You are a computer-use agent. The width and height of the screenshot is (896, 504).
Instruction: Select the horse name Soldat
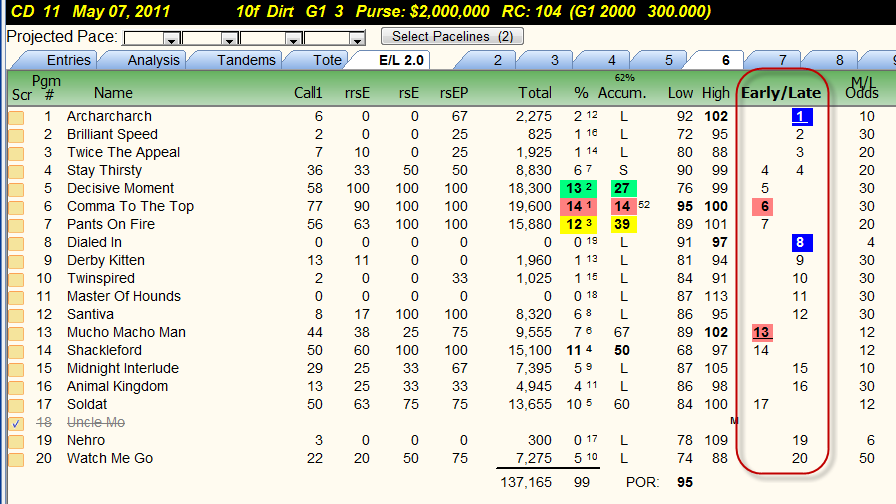(x=87, y=405)
